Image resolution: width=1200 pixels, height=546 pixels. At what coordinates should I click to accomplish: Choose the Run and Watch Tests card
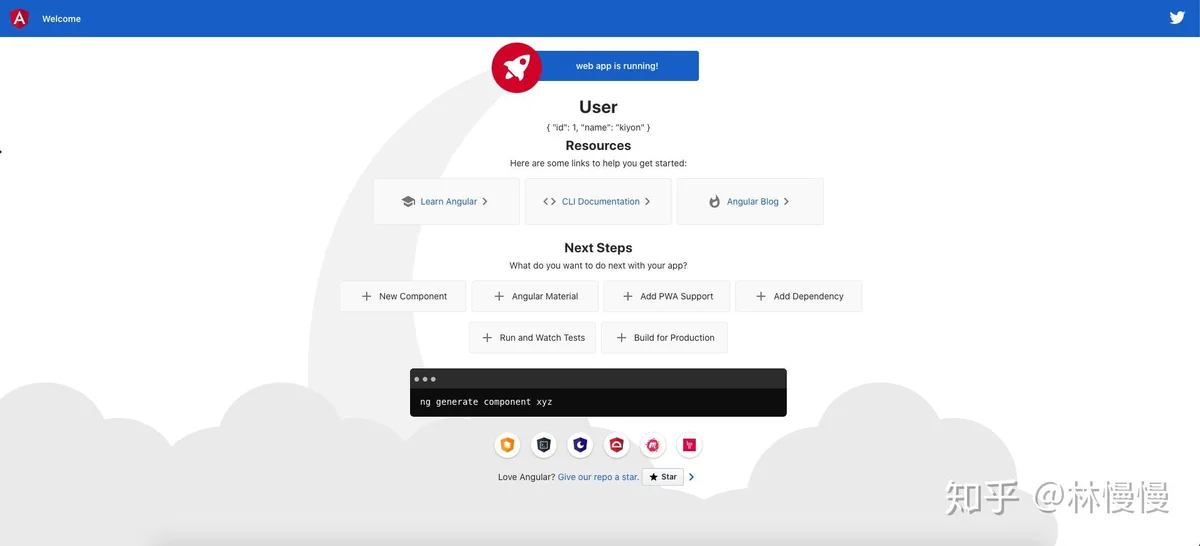click(533, 338)
